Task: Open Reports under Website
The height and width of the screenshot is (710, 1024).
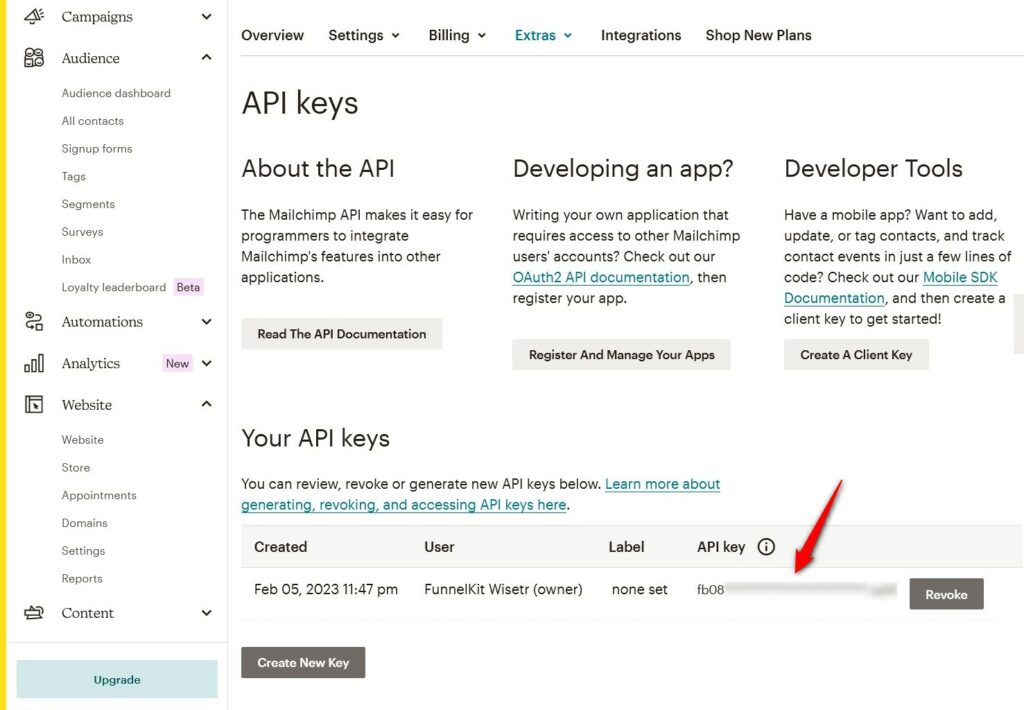Action: 82,579
